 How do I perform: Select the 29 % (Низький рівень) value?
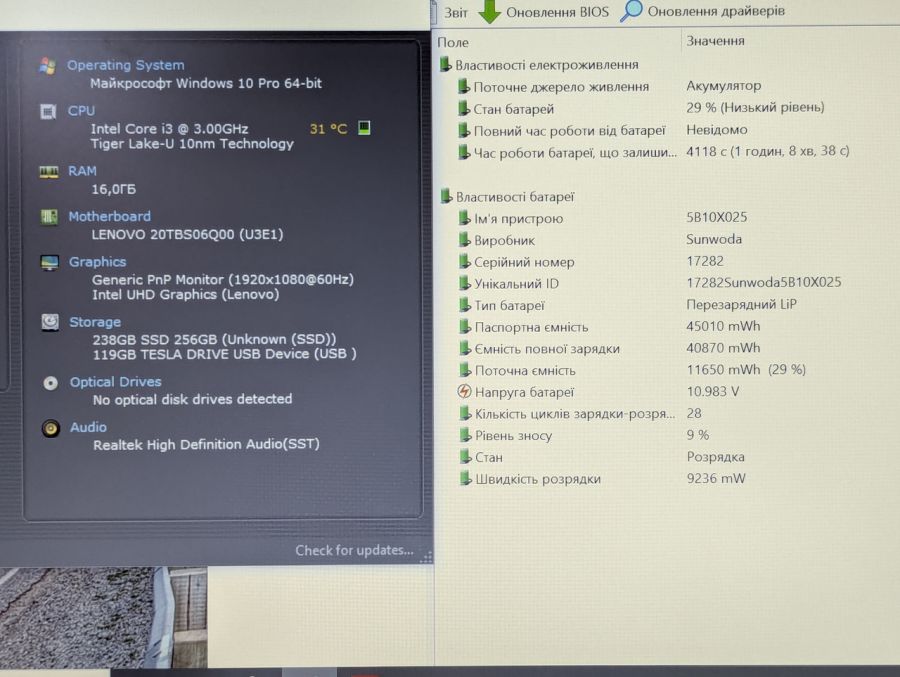pos(755,107)
